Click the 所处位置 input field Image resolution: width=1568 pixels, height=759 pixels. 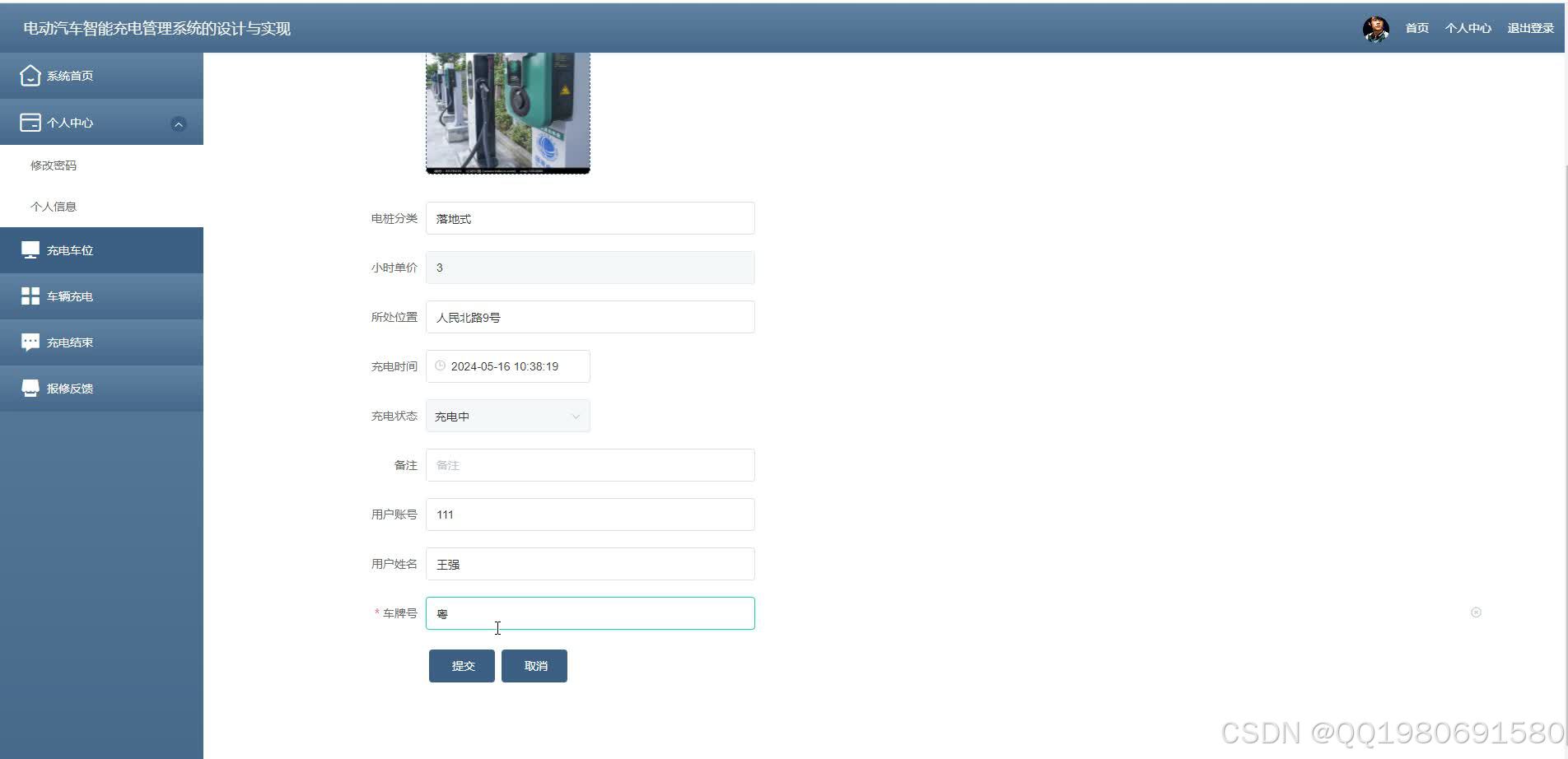[x=590, y=317]
